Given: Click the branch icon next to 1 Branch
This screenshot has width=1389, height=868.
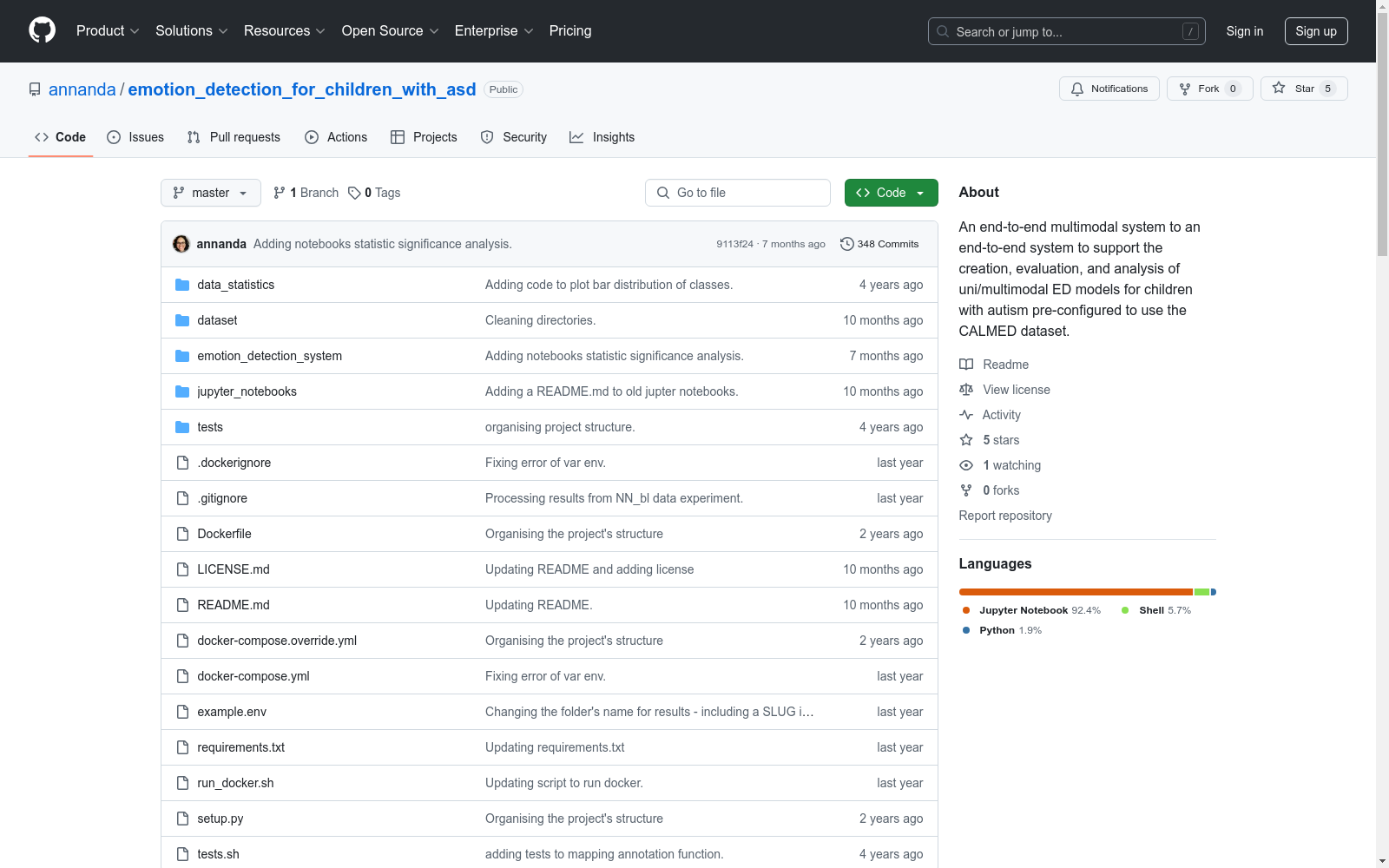Looking at the screenshot, I should coord(280,193).
